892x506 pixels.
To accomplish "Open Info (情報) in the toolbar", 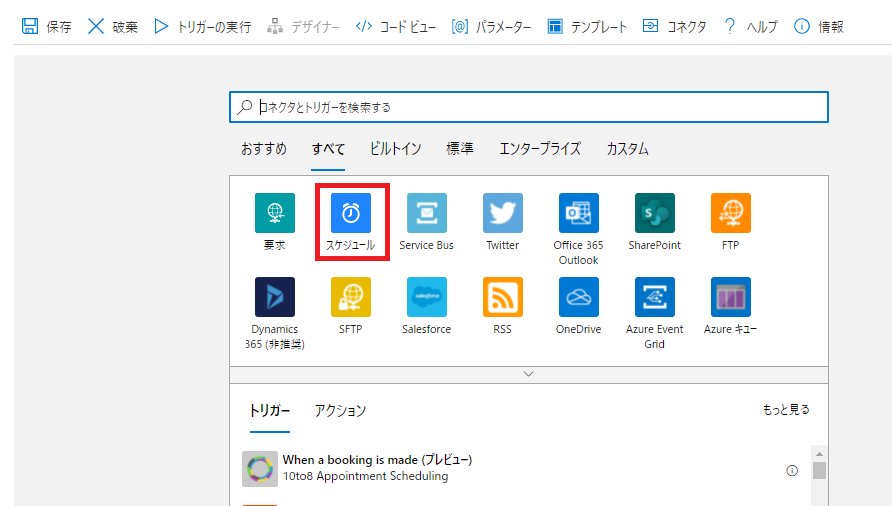I will click(x=819, y=27).
